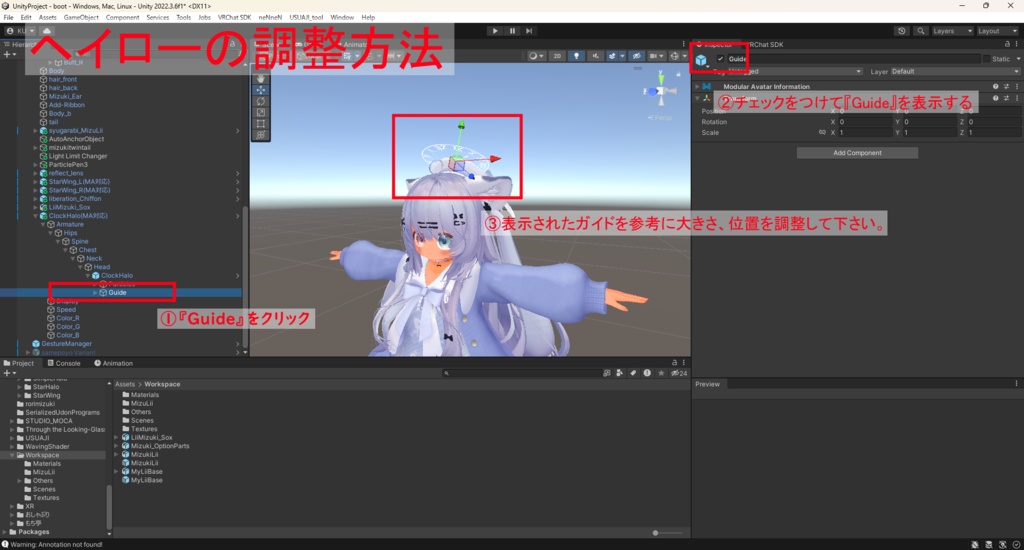Collapse the ClockHalo(MA対応) hierarchy item
The height and width of the screenshot is (550, 1024).
pos(36,216)
